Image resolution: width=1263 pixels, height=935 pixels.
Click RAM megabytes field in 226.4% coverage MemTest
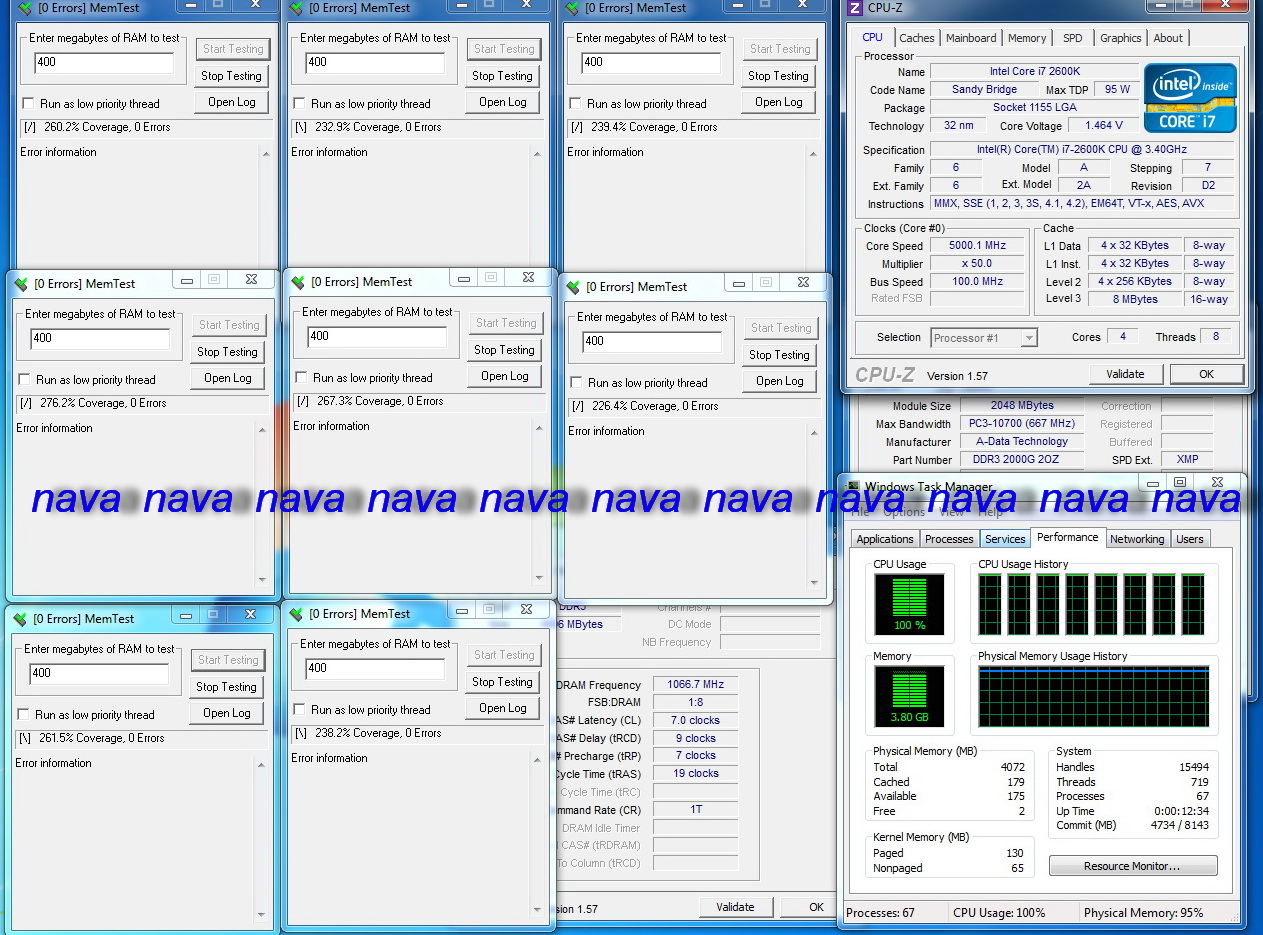click(x=652, y=341)
